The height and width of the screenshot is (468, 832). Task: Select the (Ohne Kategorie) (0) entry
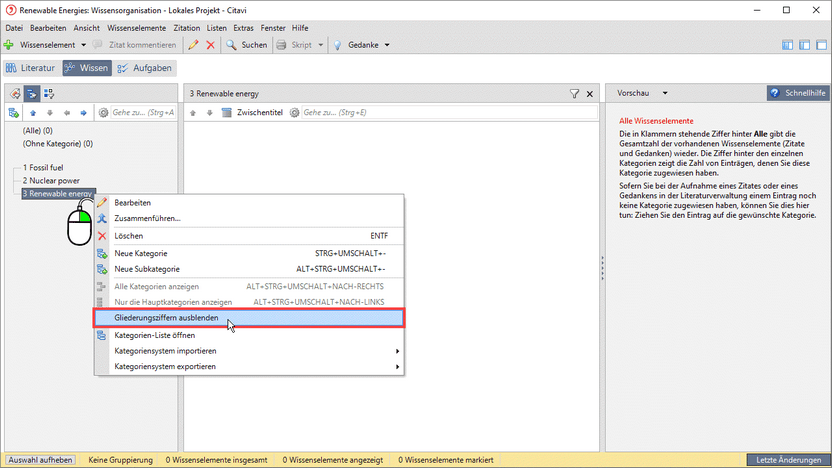click(x=57, y=144)
